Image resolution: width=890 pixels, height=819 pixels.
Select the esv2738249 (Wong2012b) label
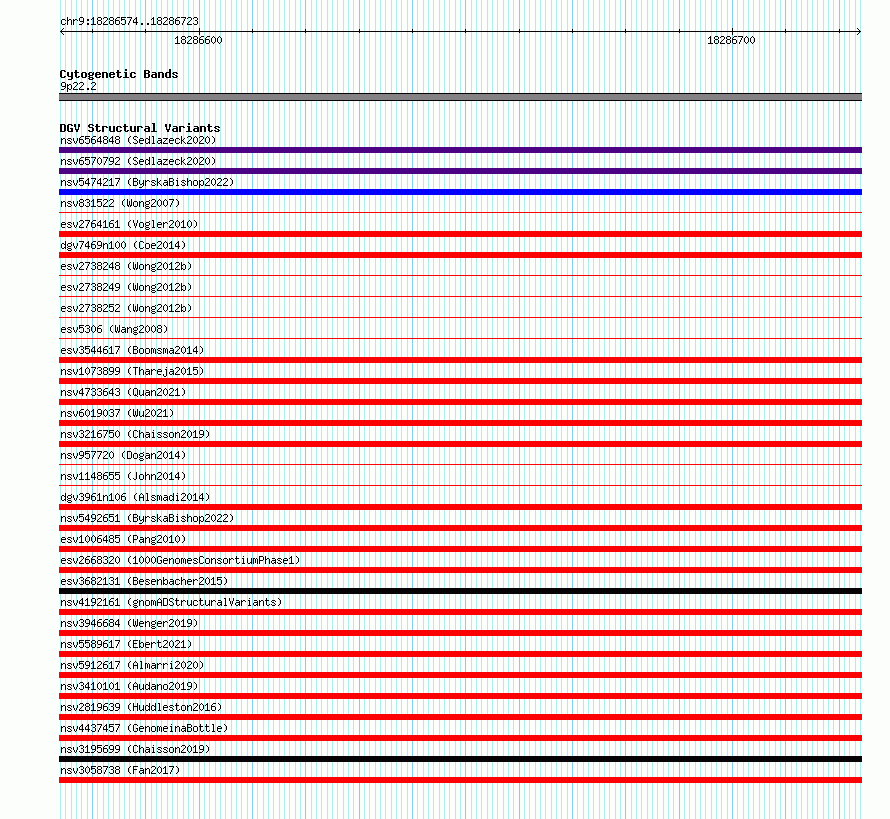click(x=126, y=287)
